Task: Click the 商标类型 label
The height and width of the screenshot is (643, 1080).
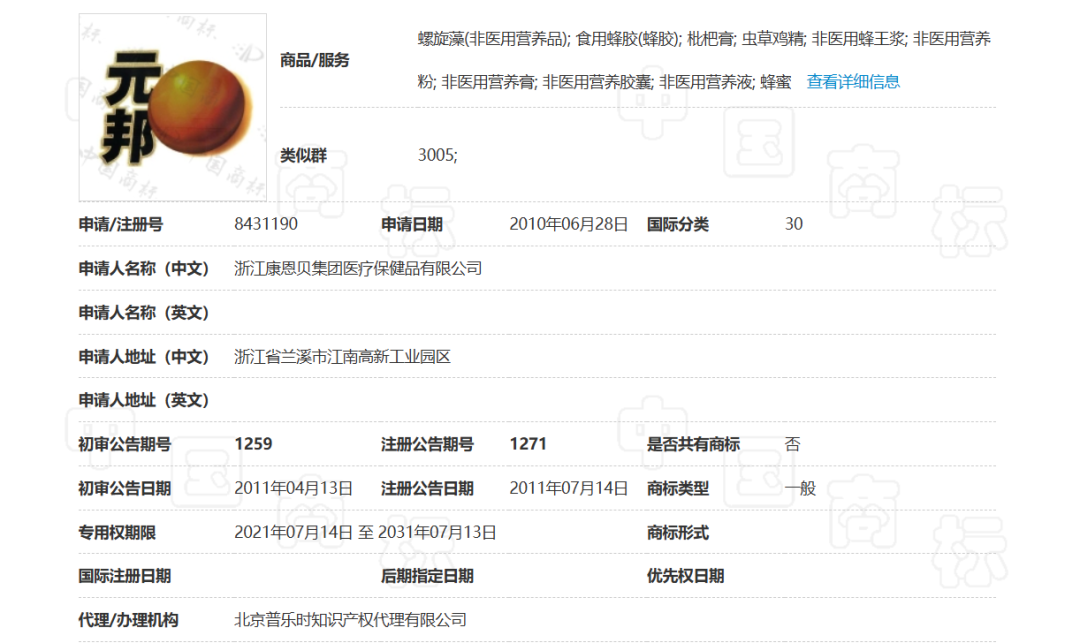Action: point(677,488)
